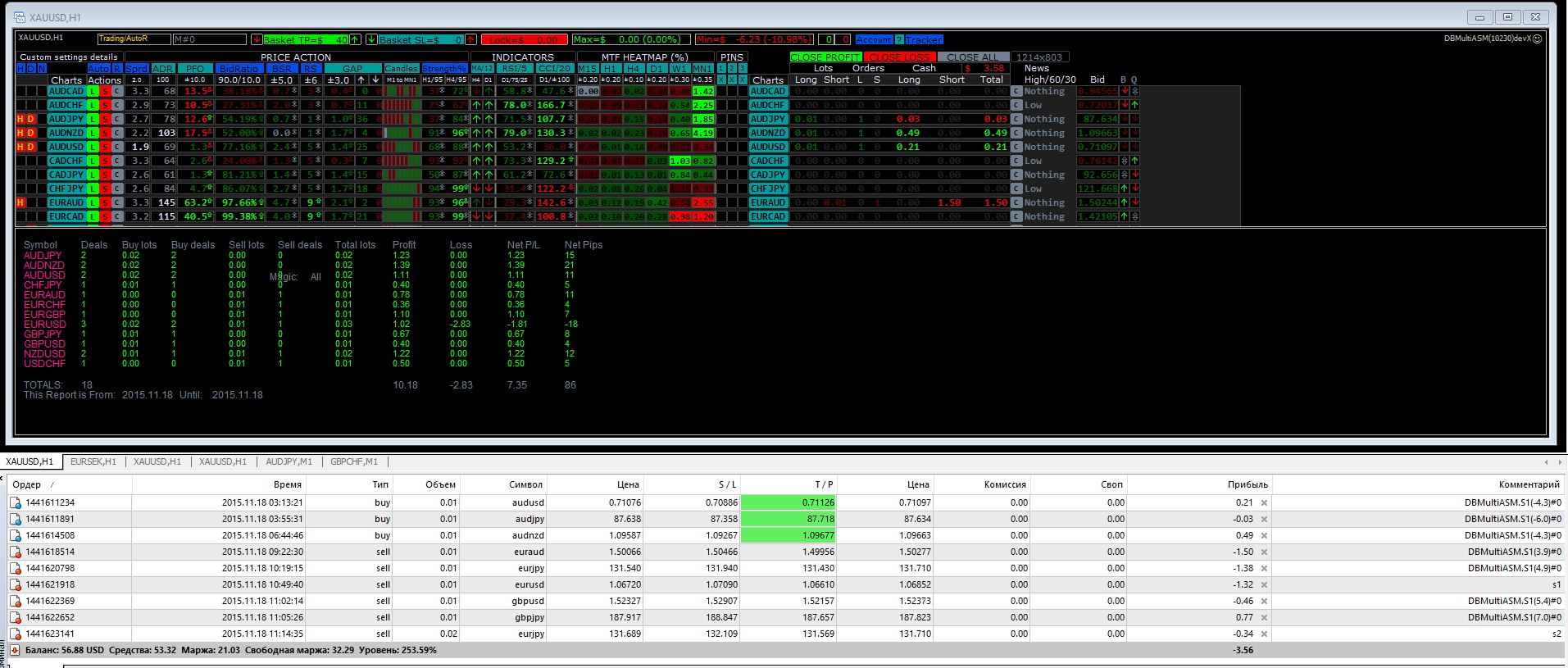This screenshot has width=1568, height=668.
Task: Click the grey C action button for EURCAD
Action: click(x=117, y=216)
